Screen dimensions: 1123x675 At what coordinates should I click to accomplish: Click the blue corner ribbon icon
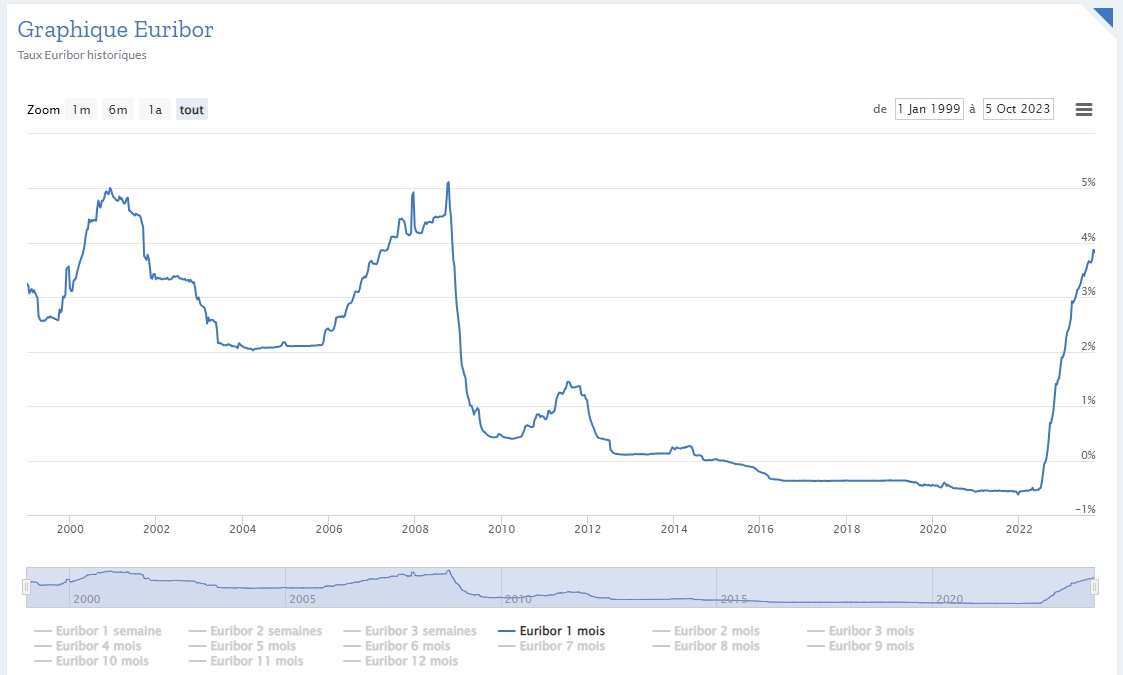click(1105, 15)
